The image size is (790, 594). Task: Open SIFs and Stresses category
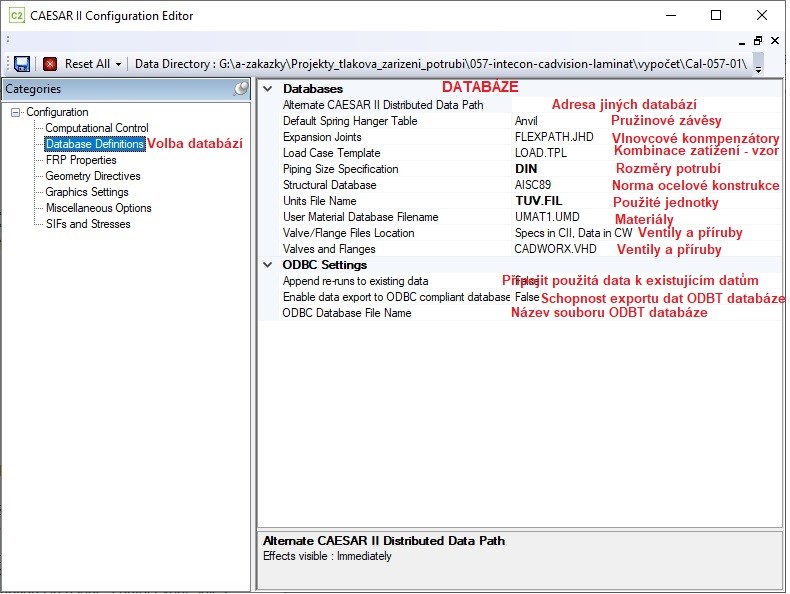pos(88,224)
